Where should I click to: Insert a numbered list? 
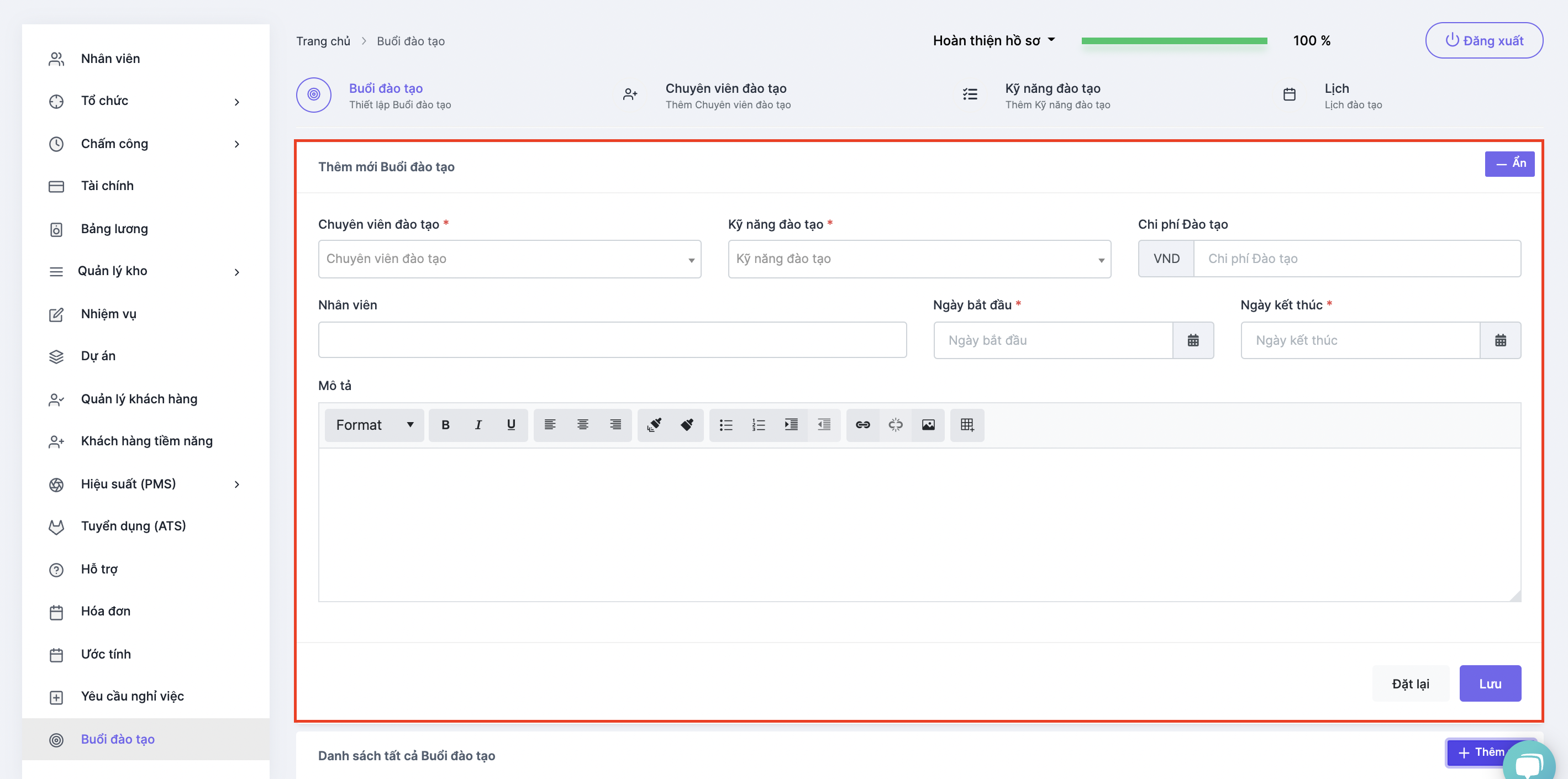click(759, 425)
